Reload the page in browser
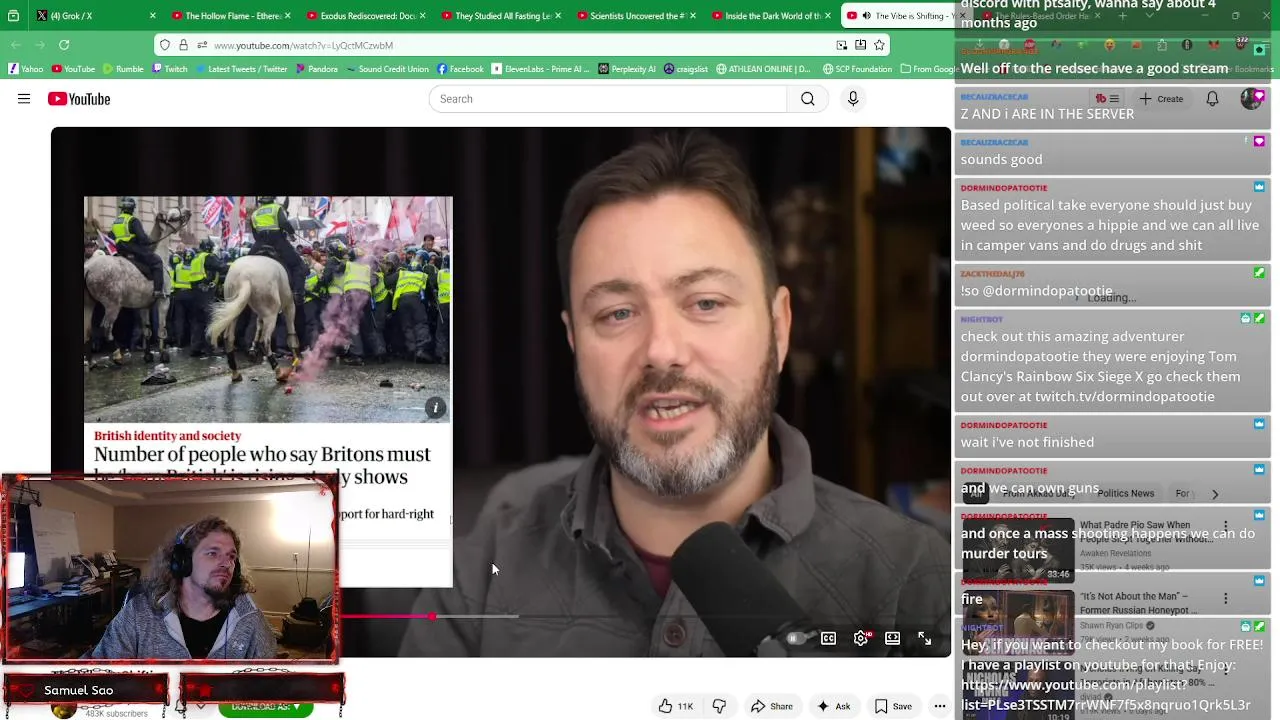The image size is (1280, 720). click(x=64, y=45)
